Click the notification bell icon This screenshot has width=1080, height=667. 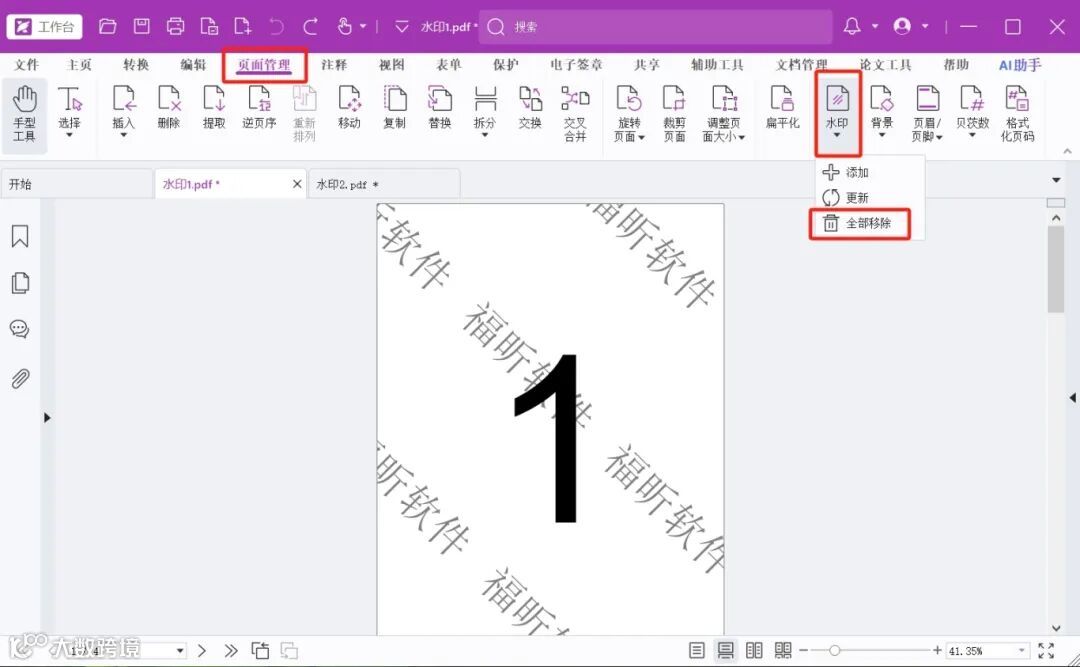pos(852,26)
